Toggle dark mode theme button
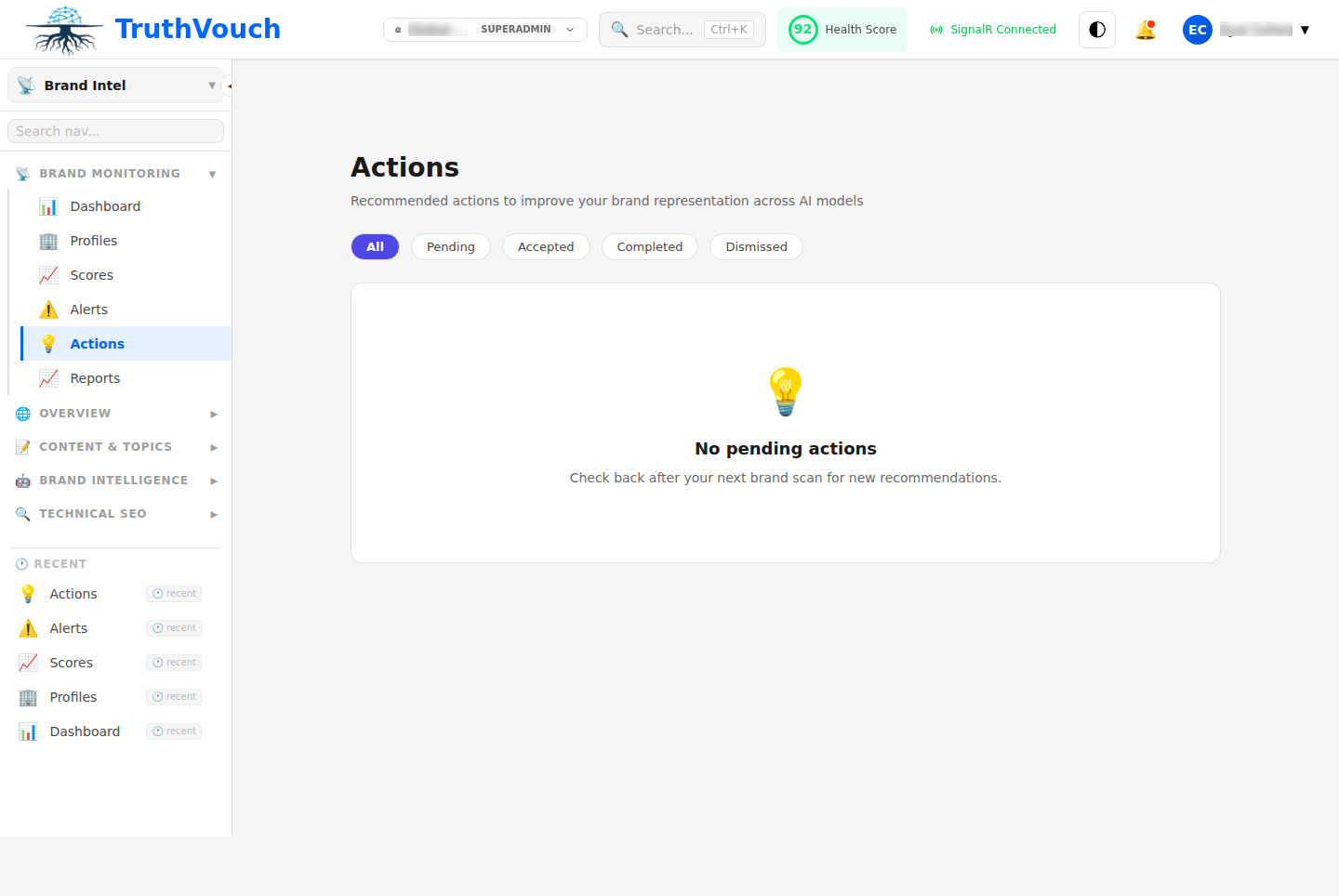Screen dimensions: 1339x896 pyautogui.click(x=1097, y=30)
